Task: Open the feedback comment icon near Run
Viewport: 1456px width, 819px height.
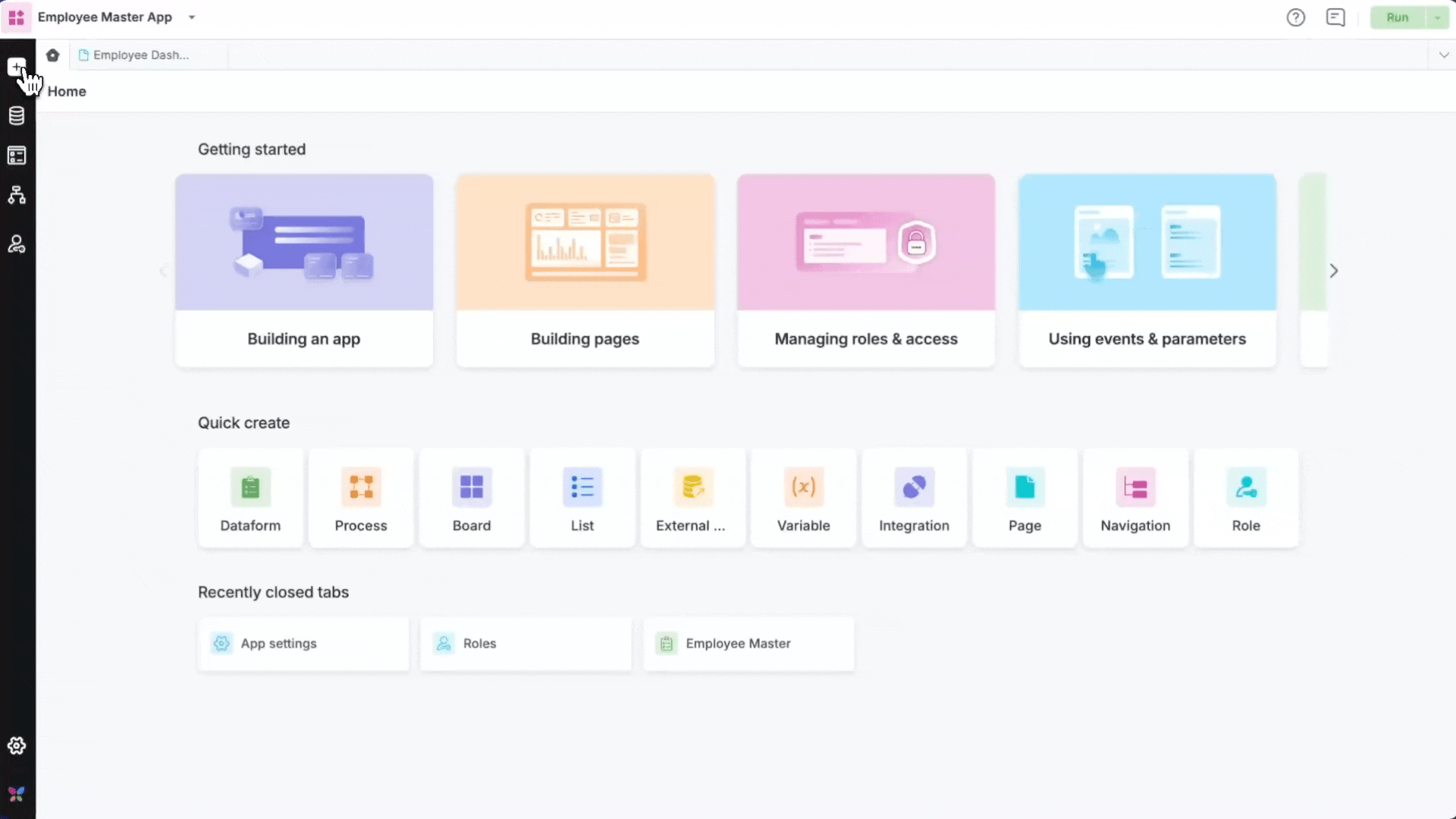Action: (1335, 17)
